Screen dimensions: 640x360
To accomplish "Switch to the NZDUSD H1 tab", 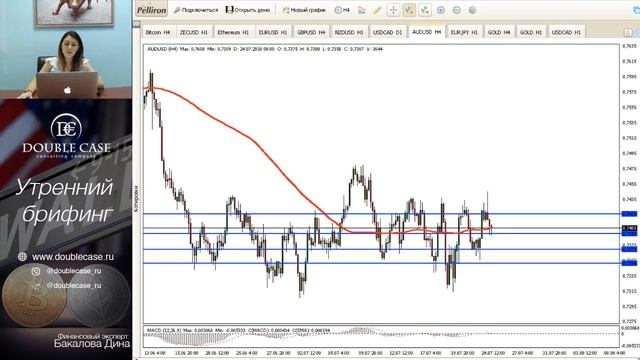I will pos(349,32).
